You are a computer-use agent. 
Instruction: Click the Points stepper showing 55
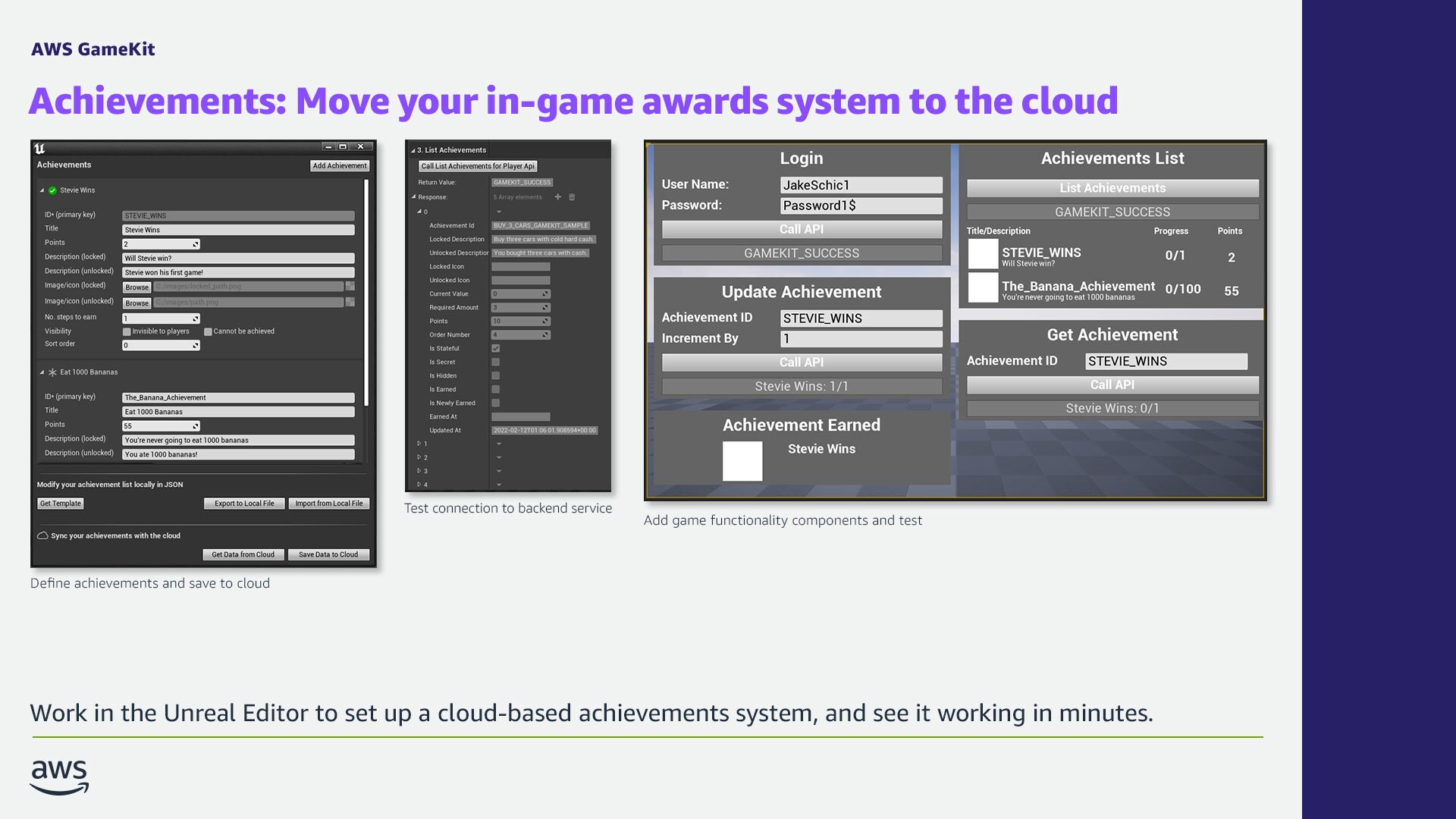[x=161, y=426]
